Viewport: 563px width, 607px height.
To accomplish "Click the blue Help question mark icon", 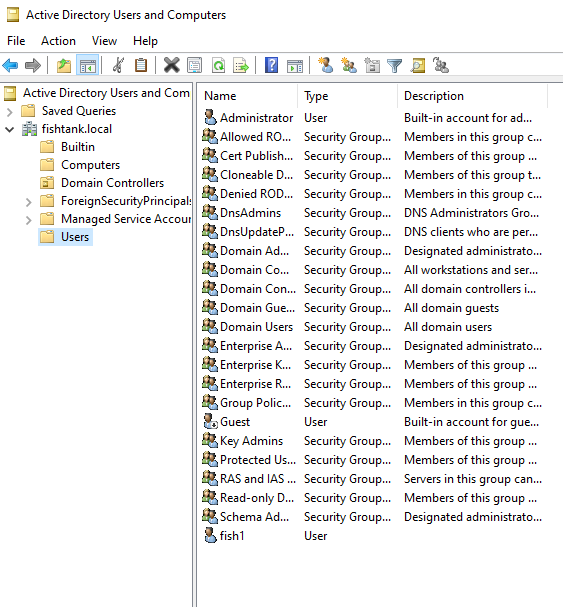I will 271,65.
